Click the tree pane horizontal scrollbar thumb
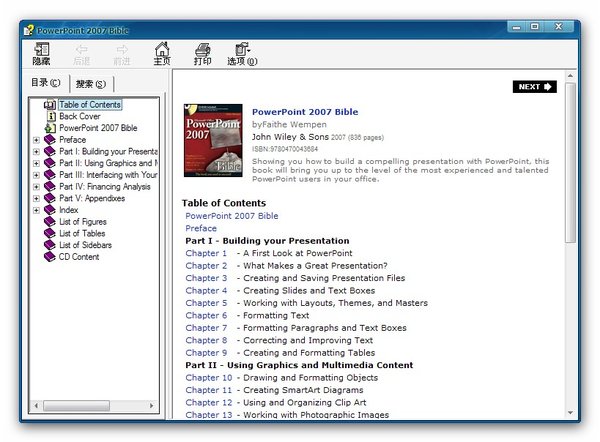Screen dimensions: 600x442 click(x=77, y=406)
